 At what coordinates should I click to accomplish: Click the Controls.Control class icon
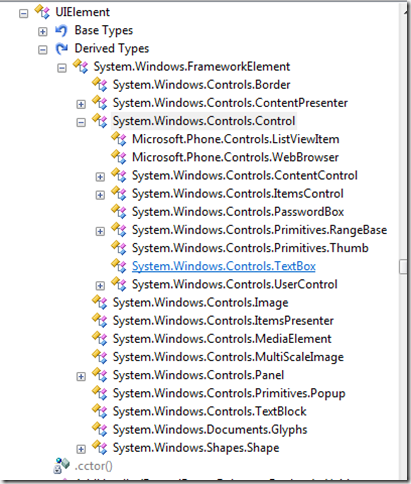tap(100, 121)
